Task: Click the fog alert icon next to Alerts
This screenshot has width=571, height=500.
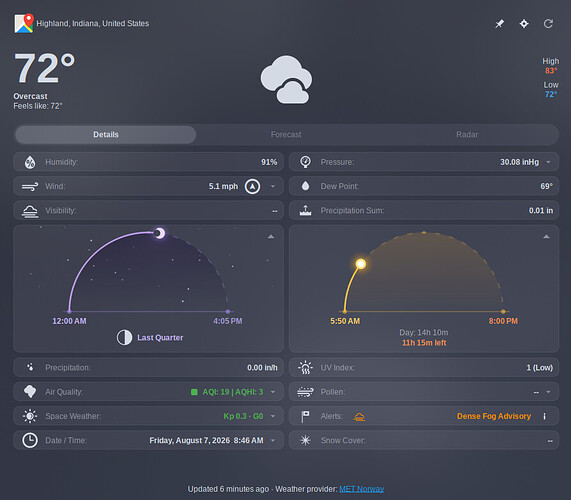Action: (359, 416)
